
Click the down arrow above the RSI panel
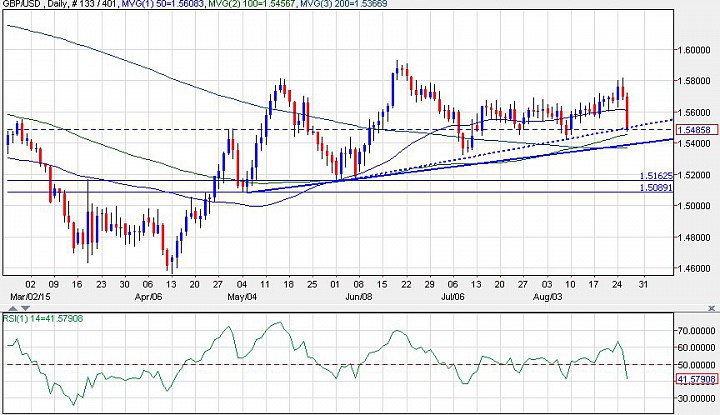(25, 308)
